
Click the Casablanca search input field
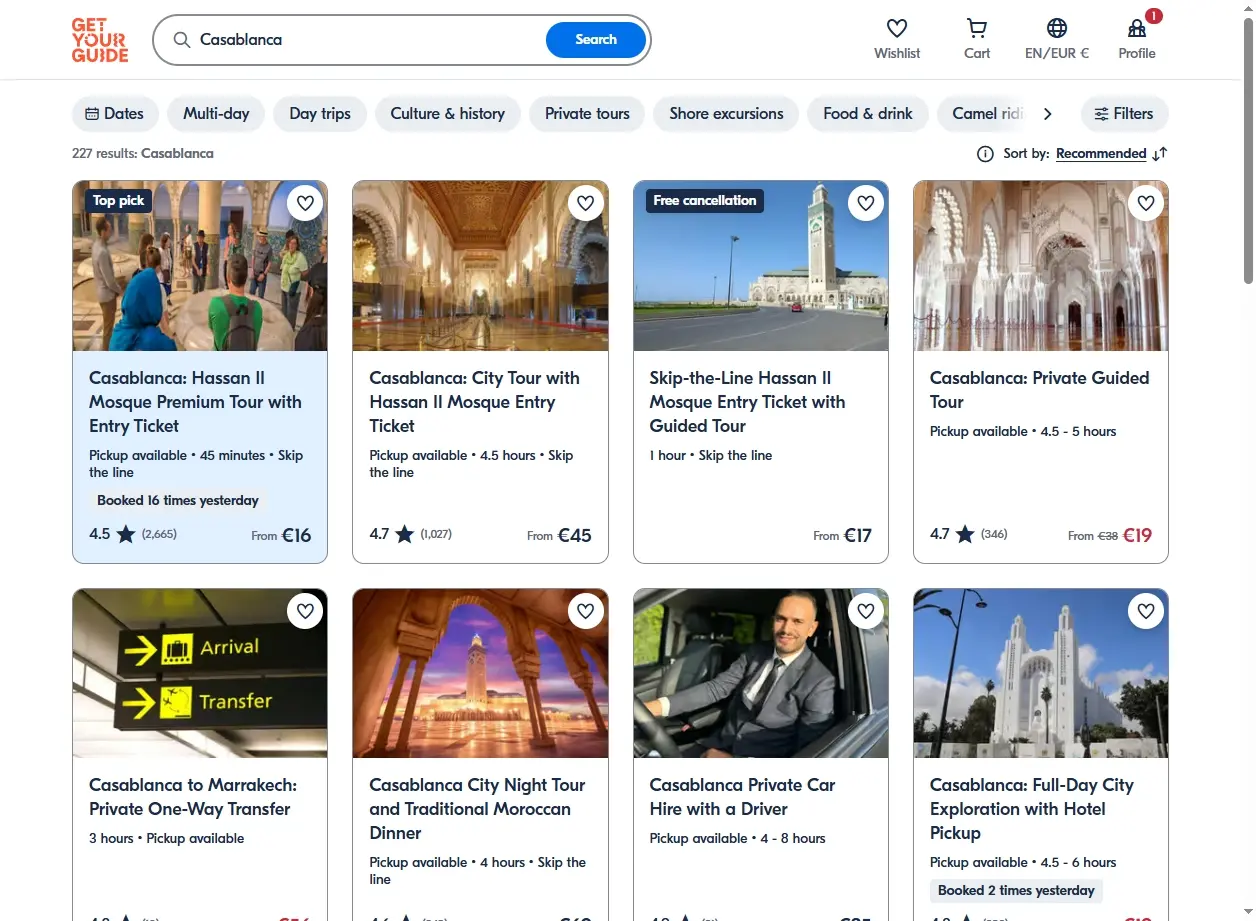point(368,40)
